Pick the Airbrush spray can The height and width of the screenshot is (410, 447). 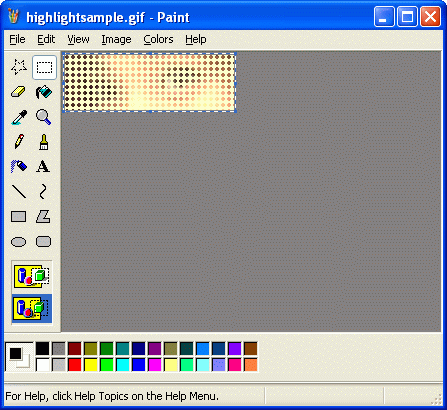[19, 166]
